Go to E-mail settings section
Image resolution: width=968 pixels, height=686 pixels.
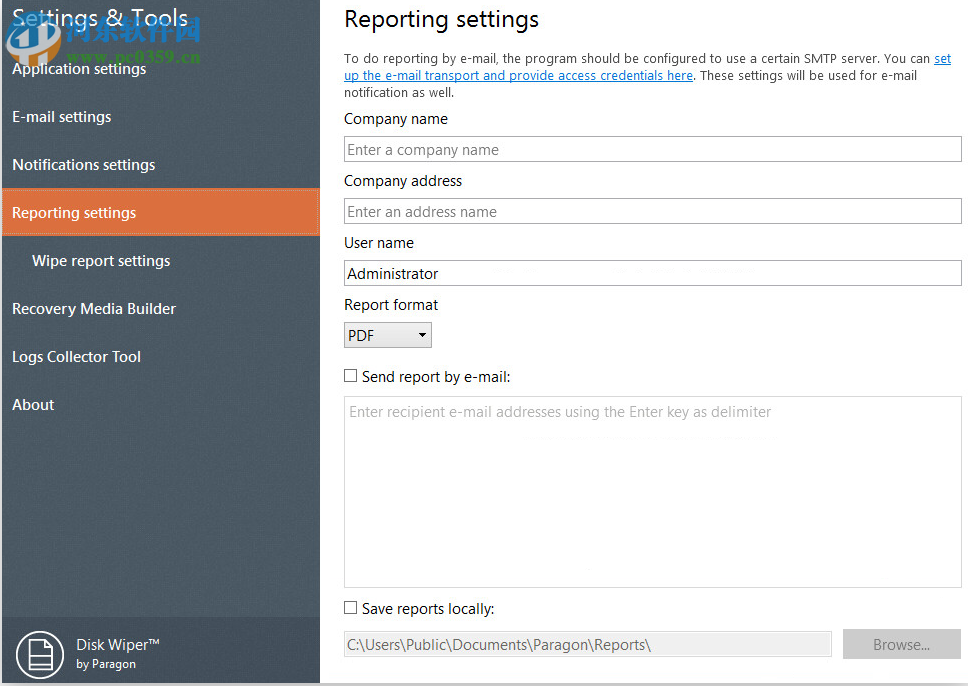click(x=62, y=117)
